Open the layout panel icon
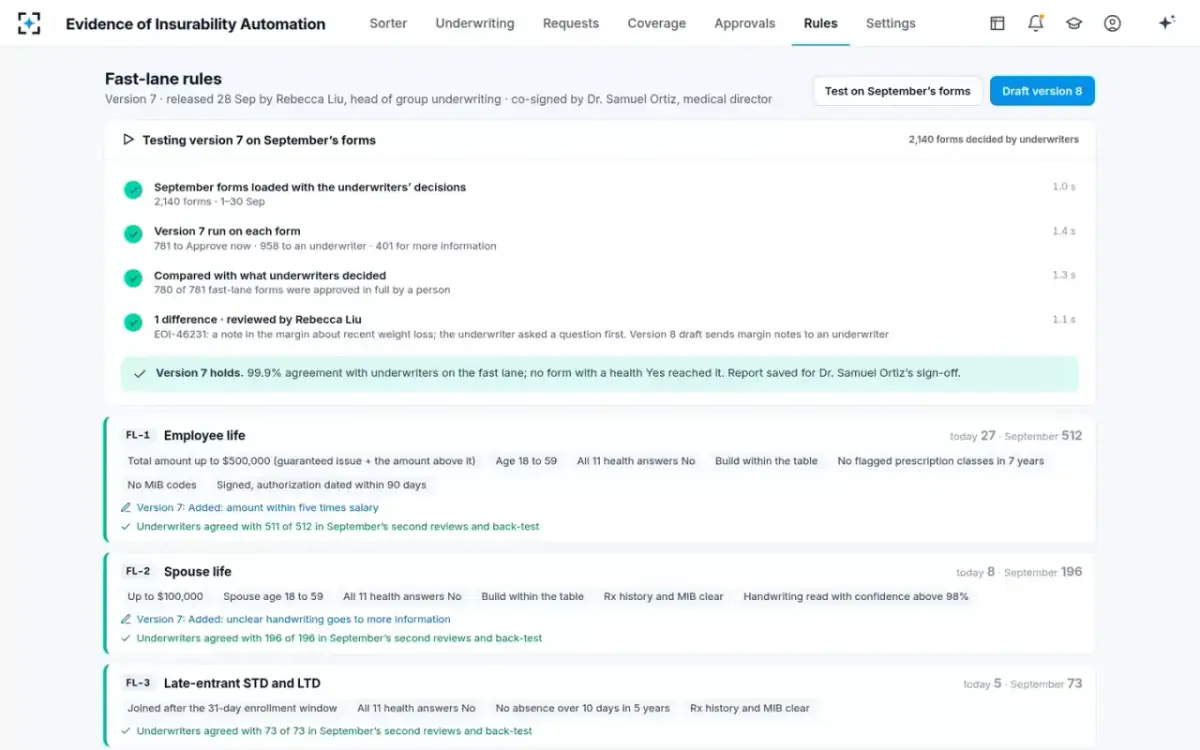 (997, 23)
